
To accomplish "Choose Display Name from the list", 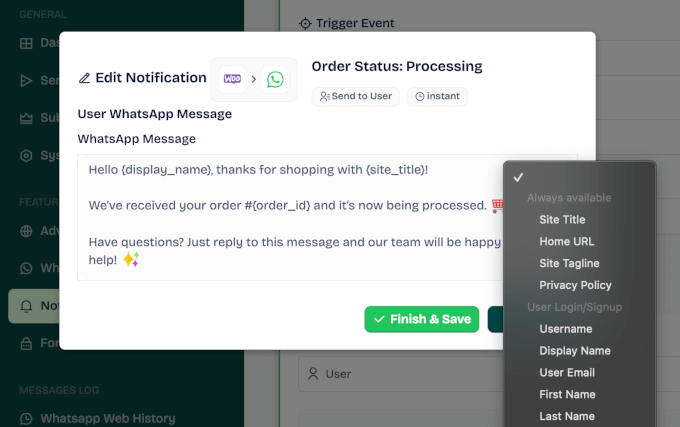I will pos(575,351).
